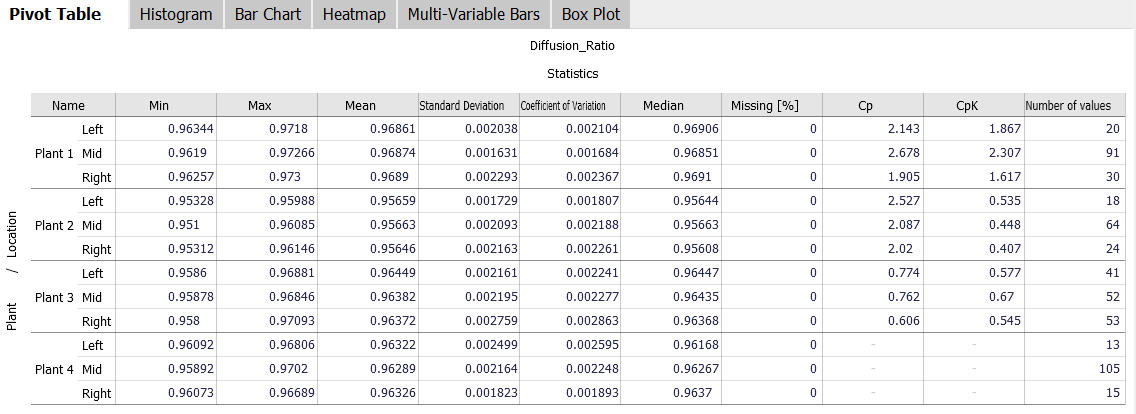The image size is (1136, 414).
Task: Click the Standard Deviation column header
Action: 461,105
